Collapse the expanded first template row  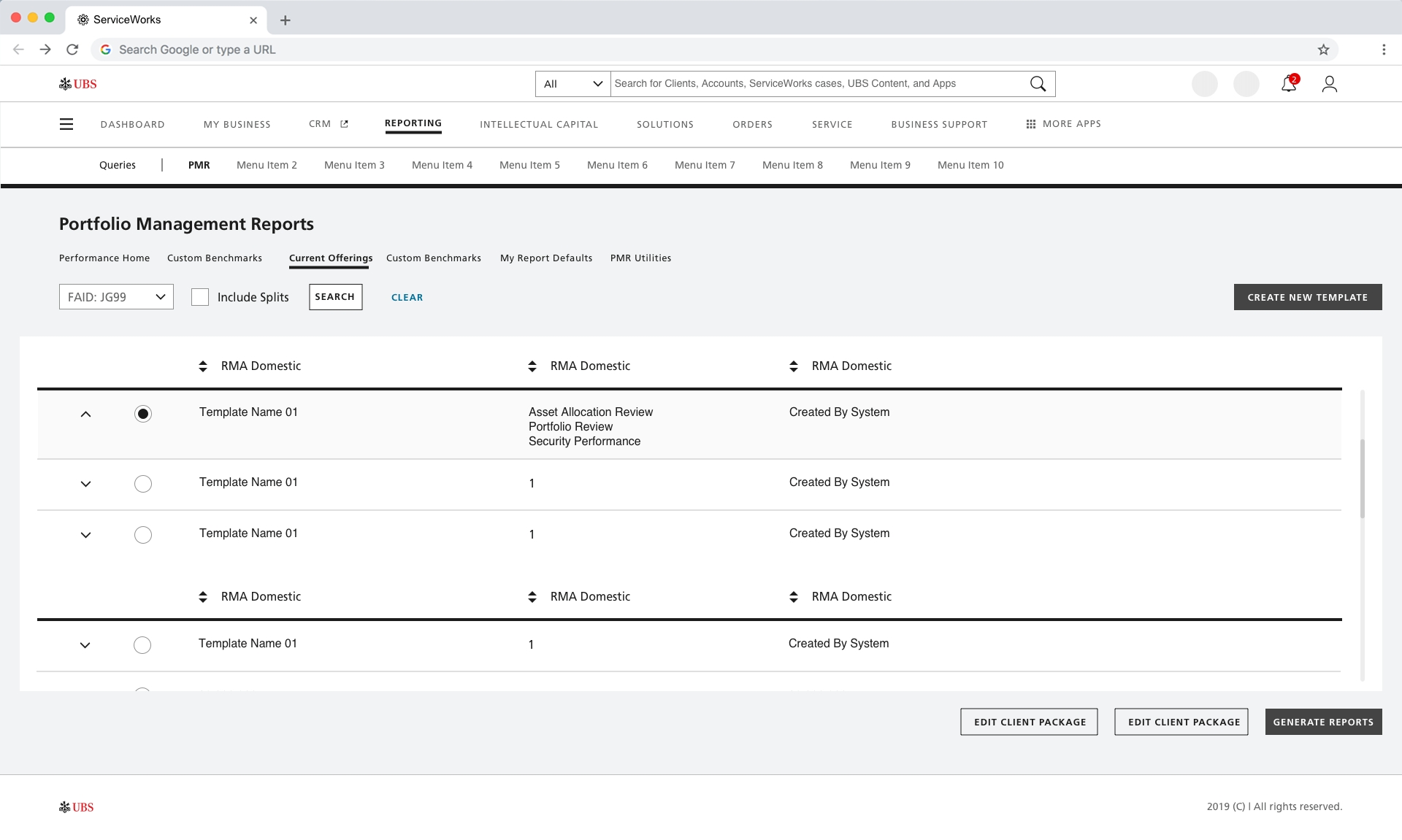85,414
